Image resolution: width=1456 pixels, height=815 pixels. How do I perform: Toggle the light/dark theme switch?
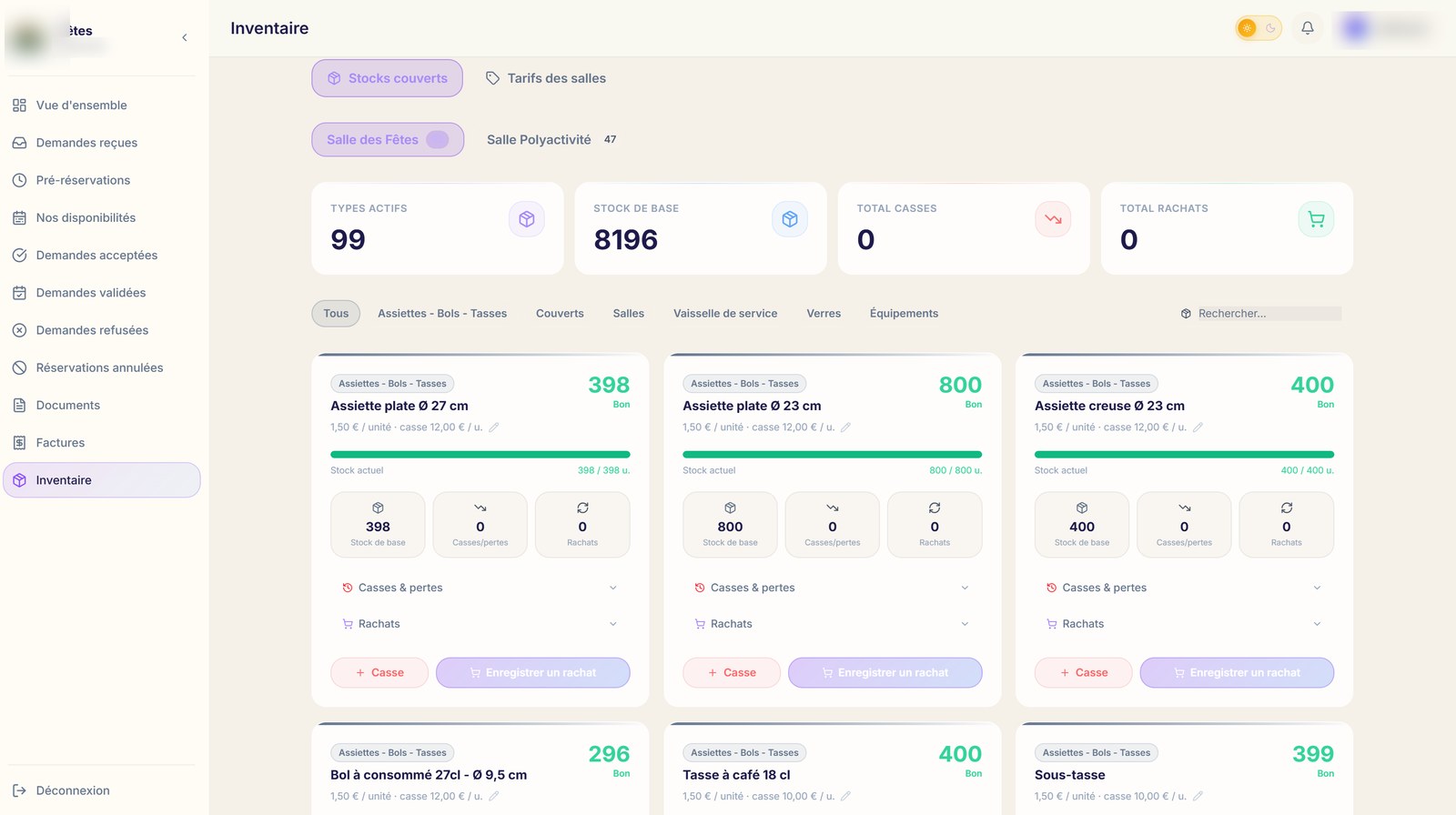[1259, 28]
